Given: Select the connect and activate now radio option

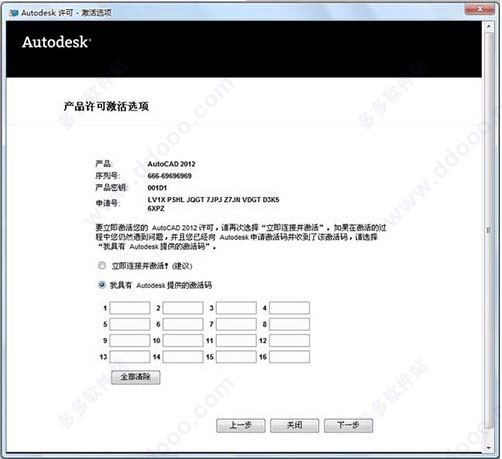Looking at the screenshot, I should (102, 266).
